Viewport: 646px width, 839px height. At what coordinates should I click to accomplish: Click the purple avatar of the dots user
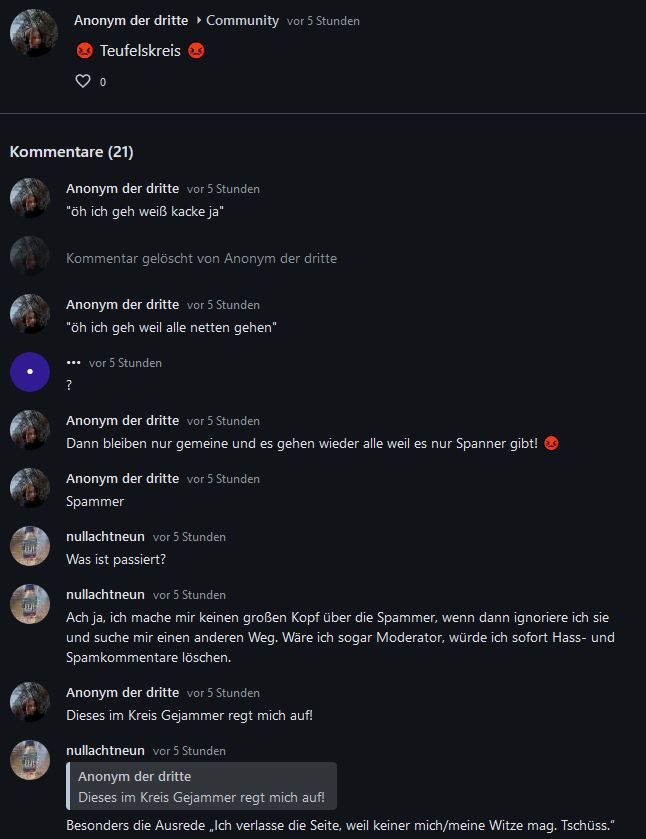click(30, 372)
